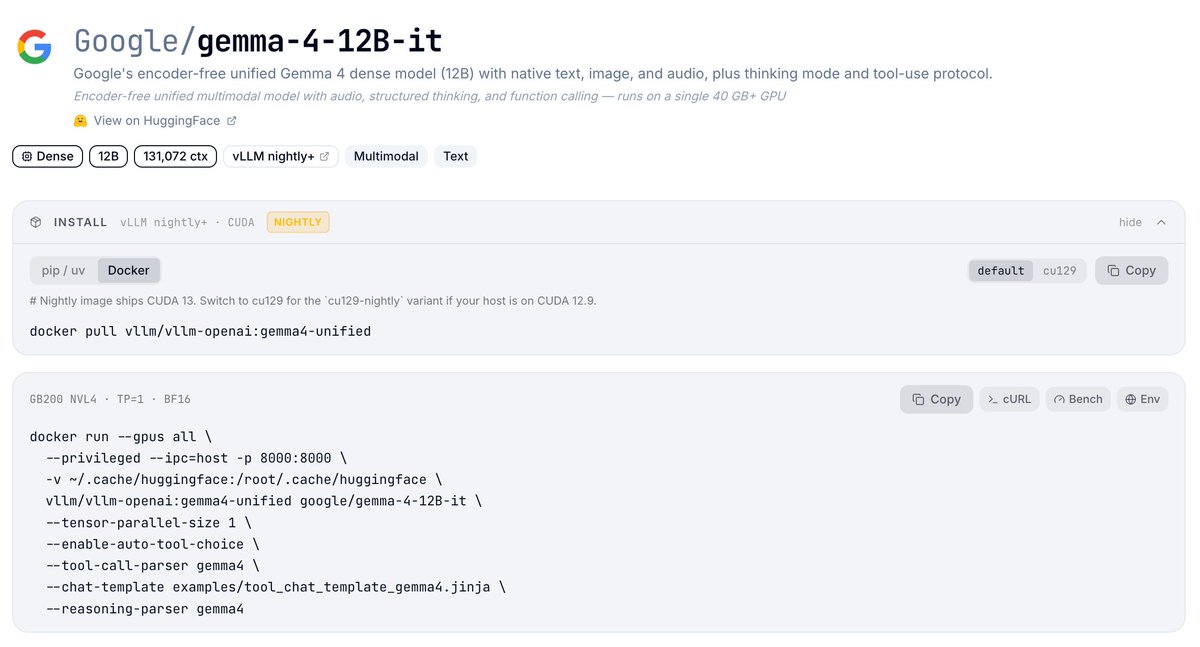
Task: Click external link icon in vLLM nightly+ tag
Action: click(x=324, y=156)
